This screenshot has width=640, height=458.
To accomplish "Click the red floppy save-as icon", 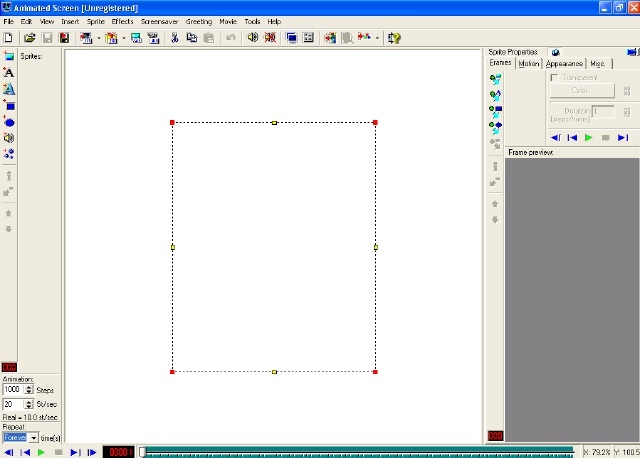I will pyautogui.click(x=64, y=38).
